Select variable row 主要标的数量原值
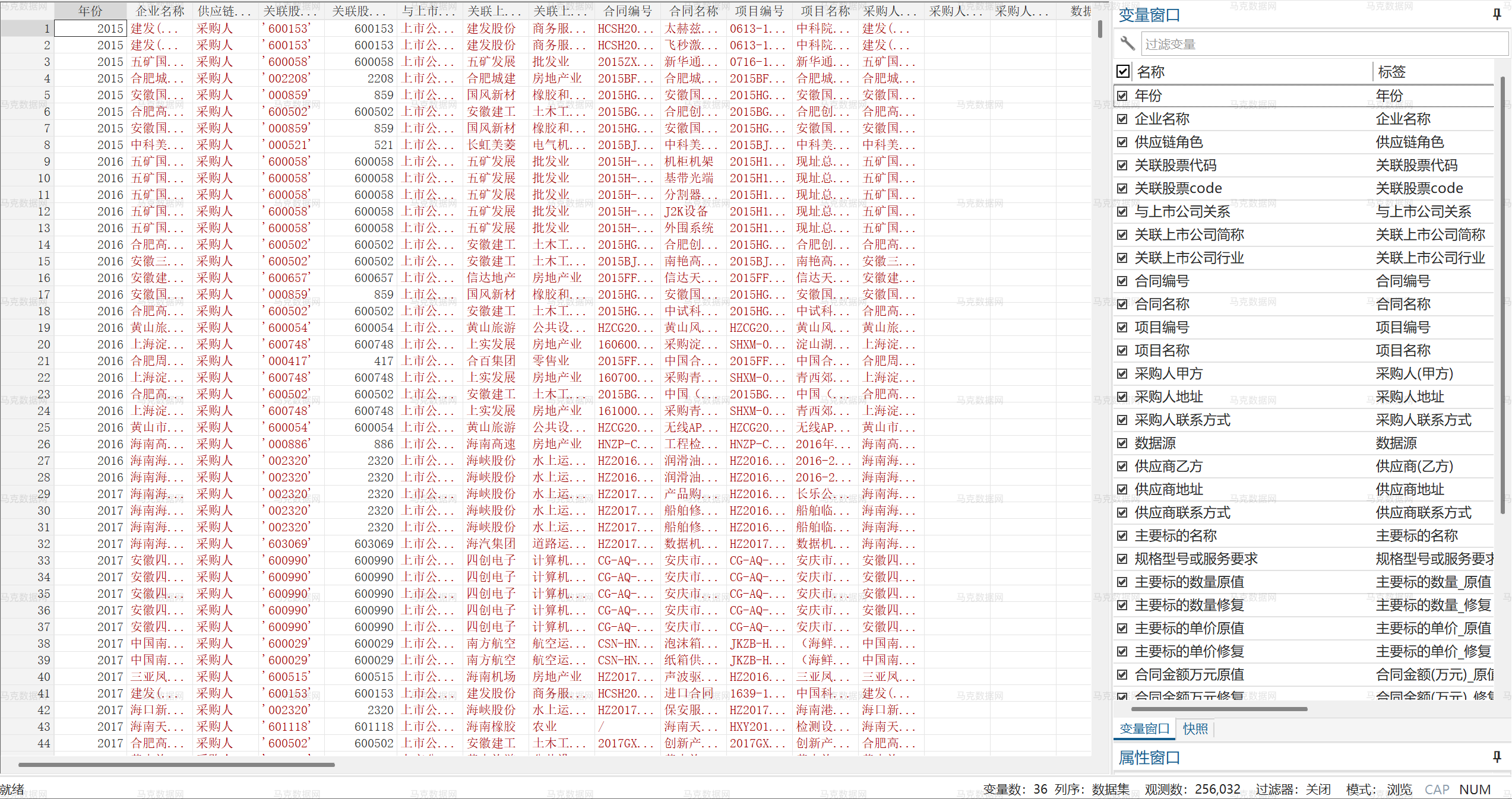 1304,582
